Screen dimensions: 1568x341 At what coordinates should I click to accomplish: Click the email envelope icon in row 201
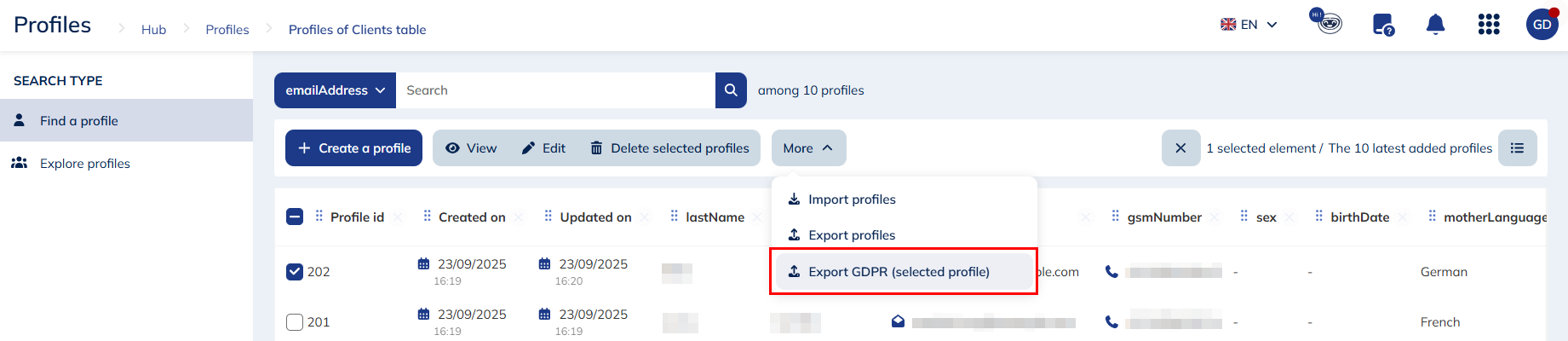coord(898,322)
